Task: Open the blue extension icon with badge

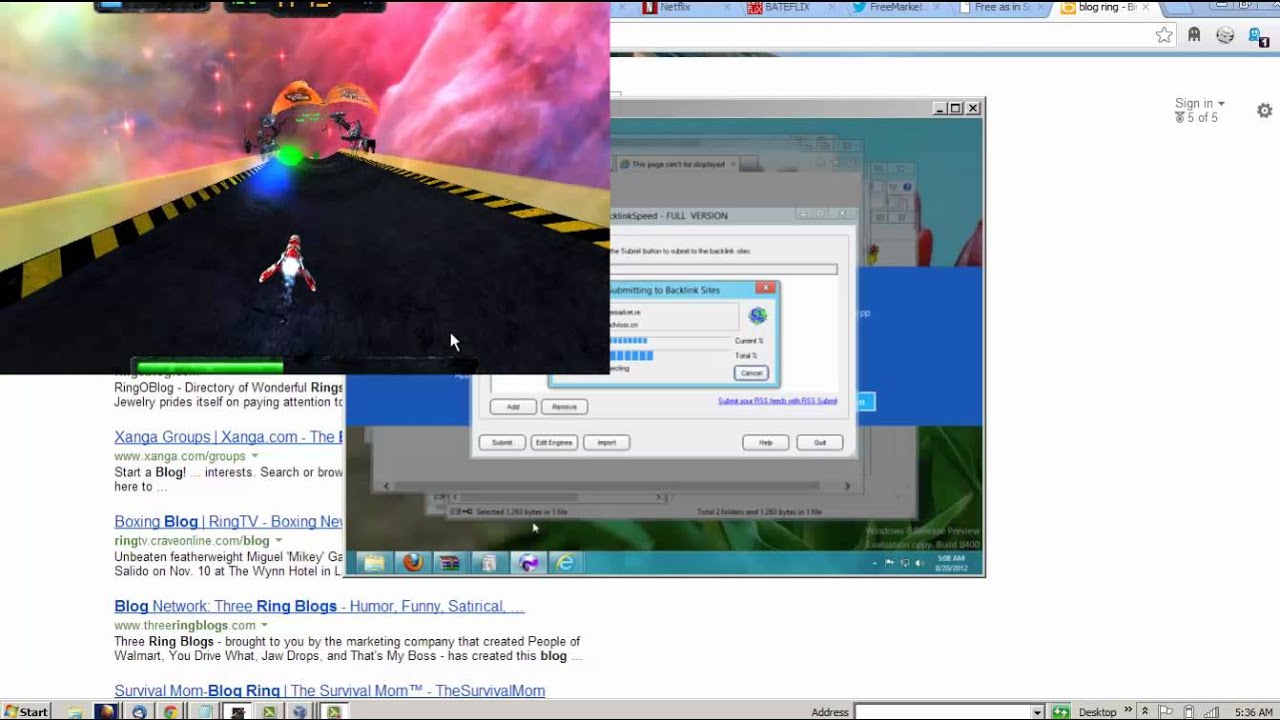Action: 1259,36
